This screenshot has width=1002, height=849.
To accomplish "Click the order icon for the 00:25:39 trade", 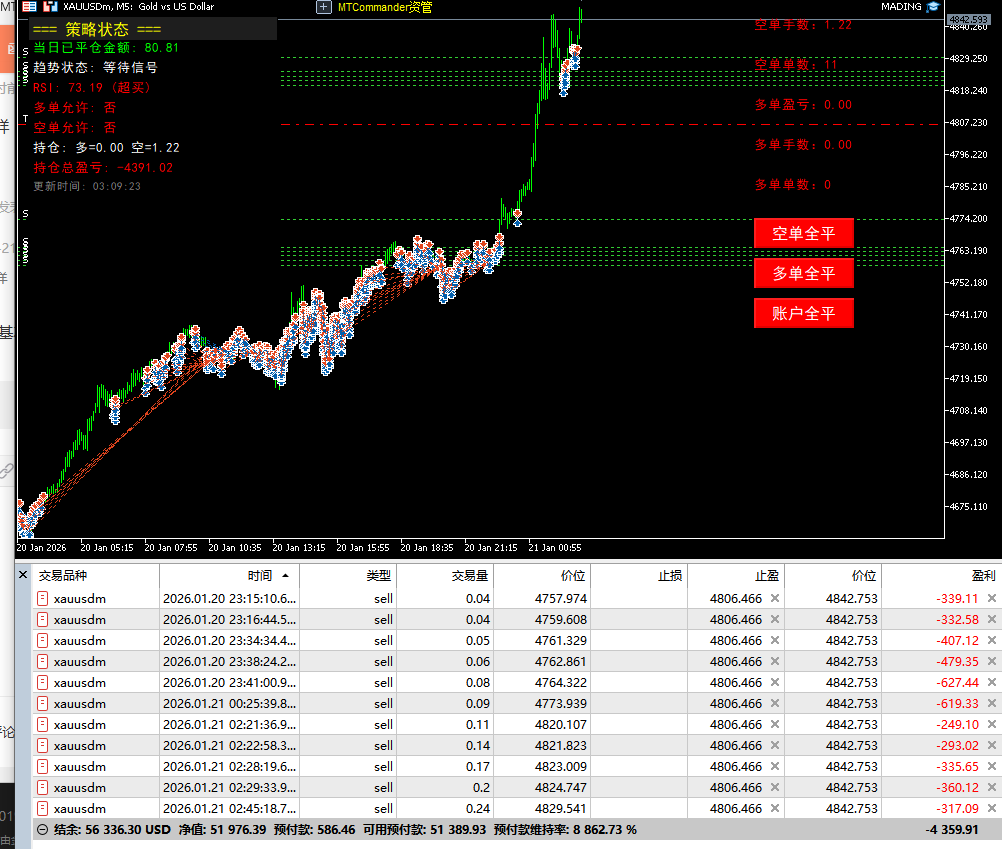I will (x=42, y=703).
